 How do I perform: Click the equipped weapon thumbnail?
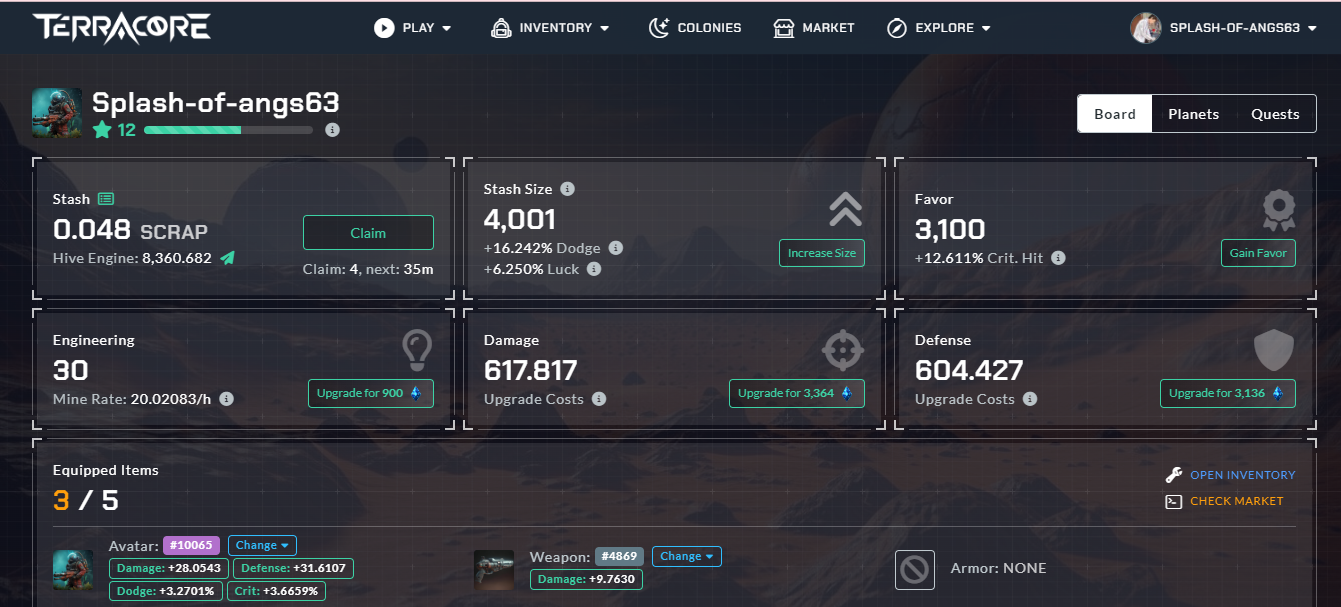pyautogui.click(x=494, y=569)
